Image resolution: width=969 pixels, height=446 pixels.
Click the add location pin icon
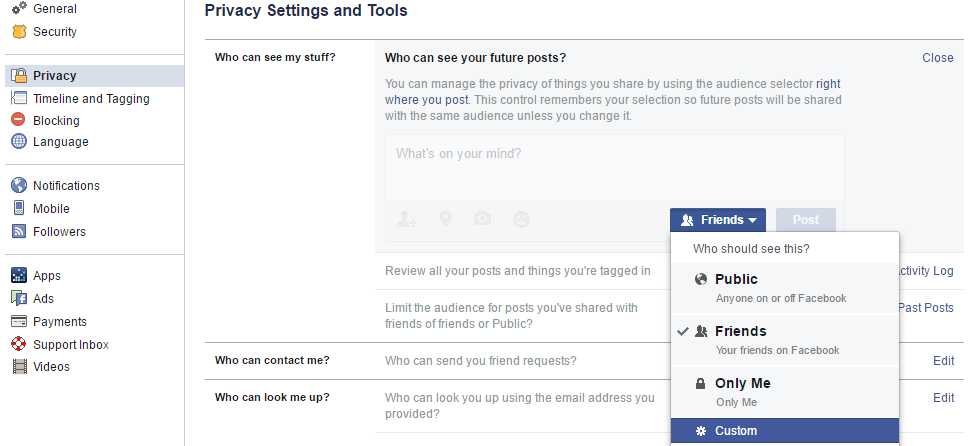(445, 219)
